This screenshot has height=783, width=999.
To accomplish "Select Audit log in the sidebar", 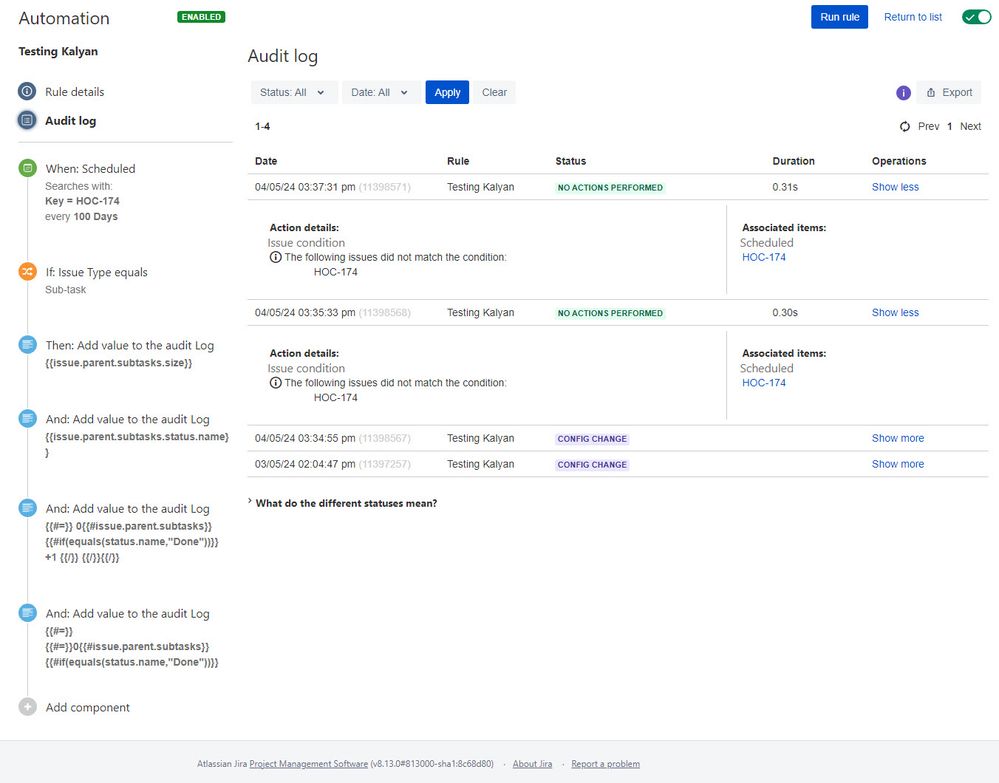I will (70, 121).
